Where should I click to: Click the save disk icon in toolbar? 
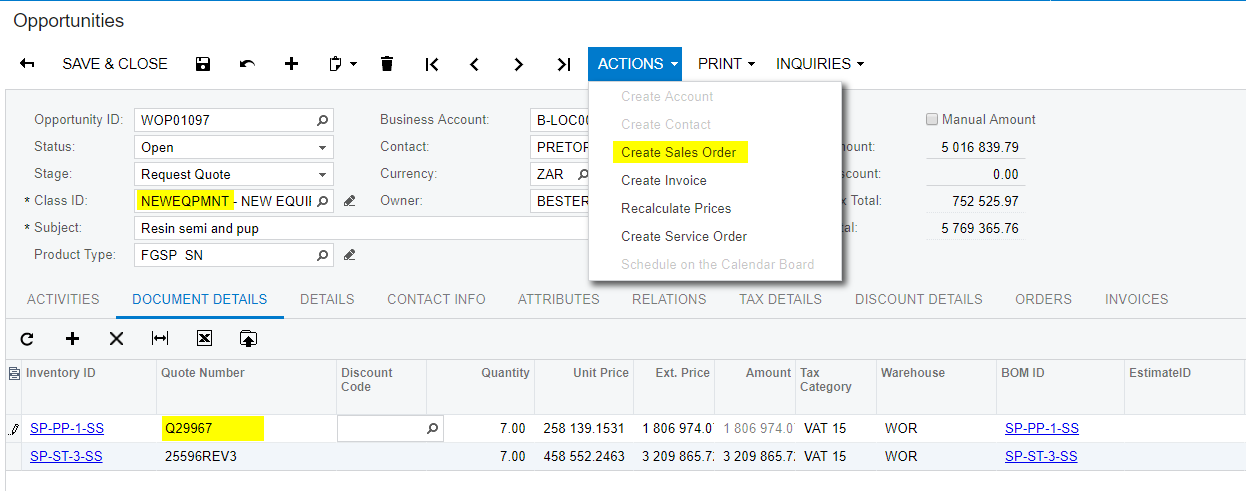(x=203, y=64)
